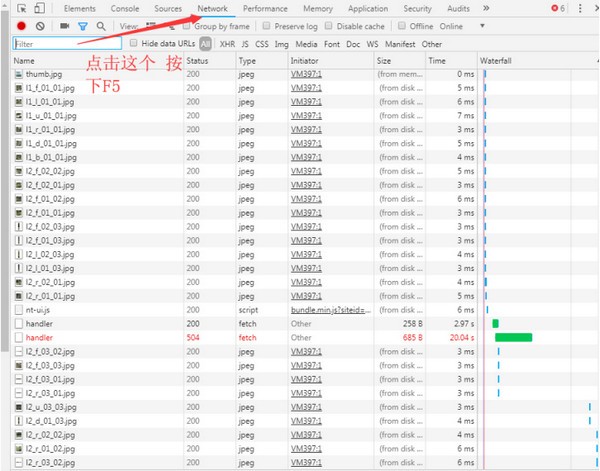Filter requests by XHR type
Image resolution: width=600 pixels, height=471 pixels.
coord(228,44)
